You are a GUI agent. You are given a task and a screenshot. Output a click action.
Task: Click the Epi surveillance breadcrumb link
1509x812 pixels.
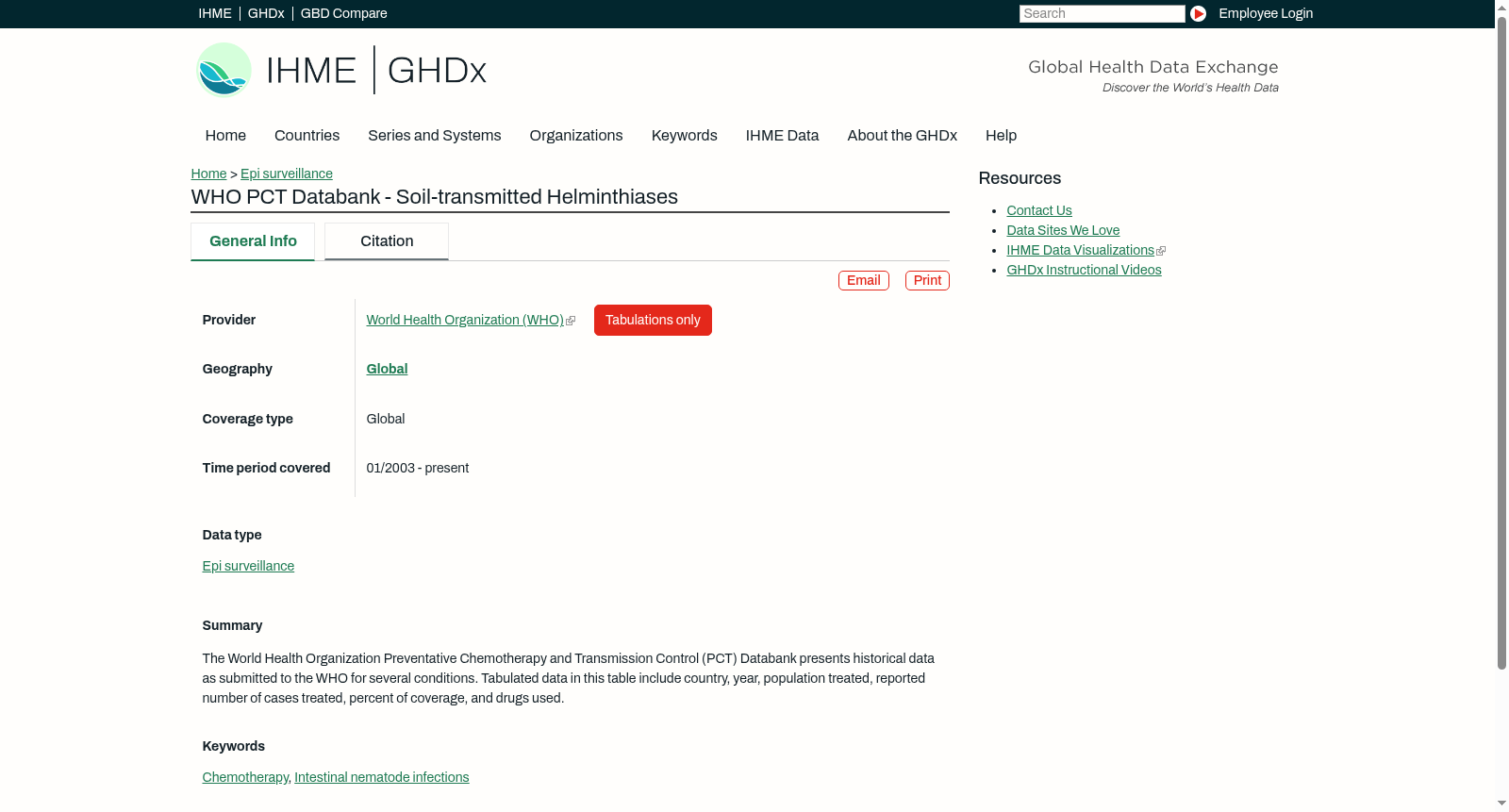[x=287, y=174]
